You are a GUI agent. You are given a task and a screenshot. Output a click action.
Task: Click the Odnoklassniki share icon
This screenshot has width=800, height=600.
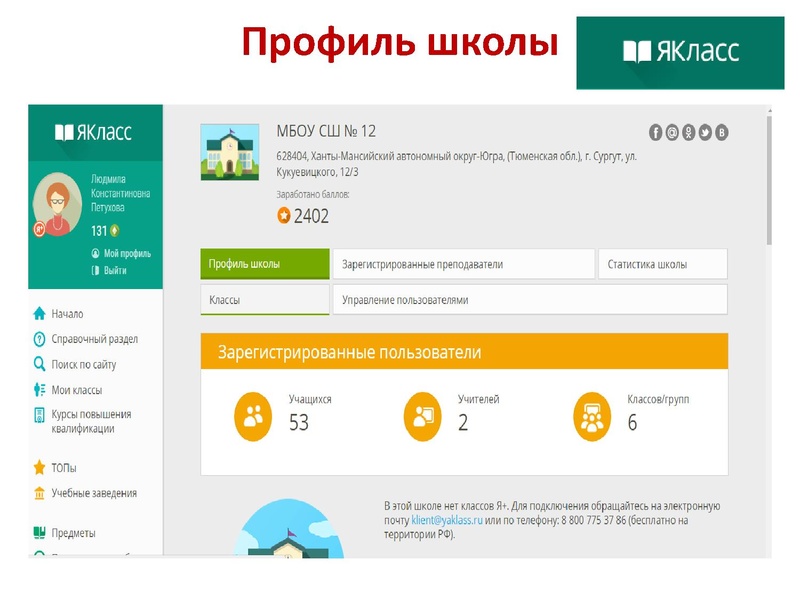tap(688, 132)
